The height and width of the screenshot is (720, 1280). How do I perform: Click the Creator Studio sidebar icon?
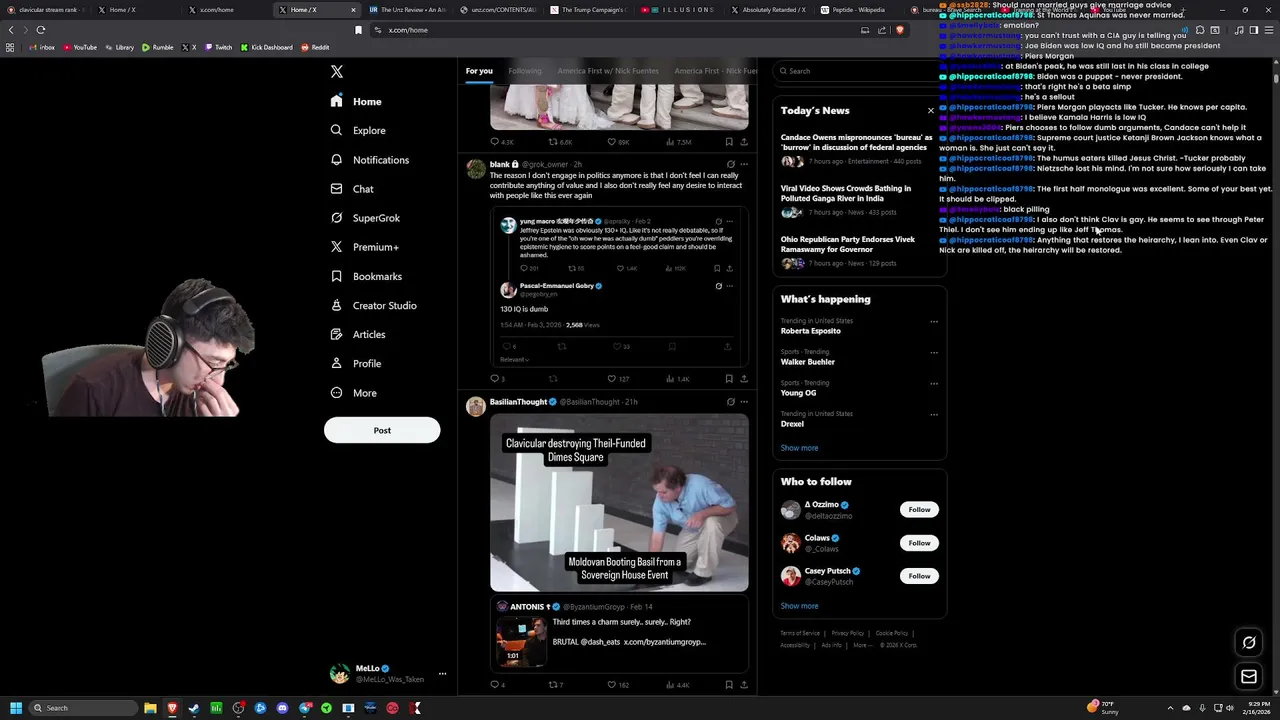[x=337, y=305]
